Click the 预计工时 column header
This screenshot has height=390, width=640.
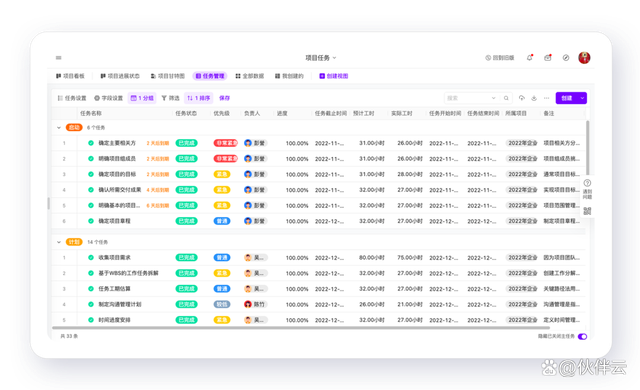click(363, 113)
